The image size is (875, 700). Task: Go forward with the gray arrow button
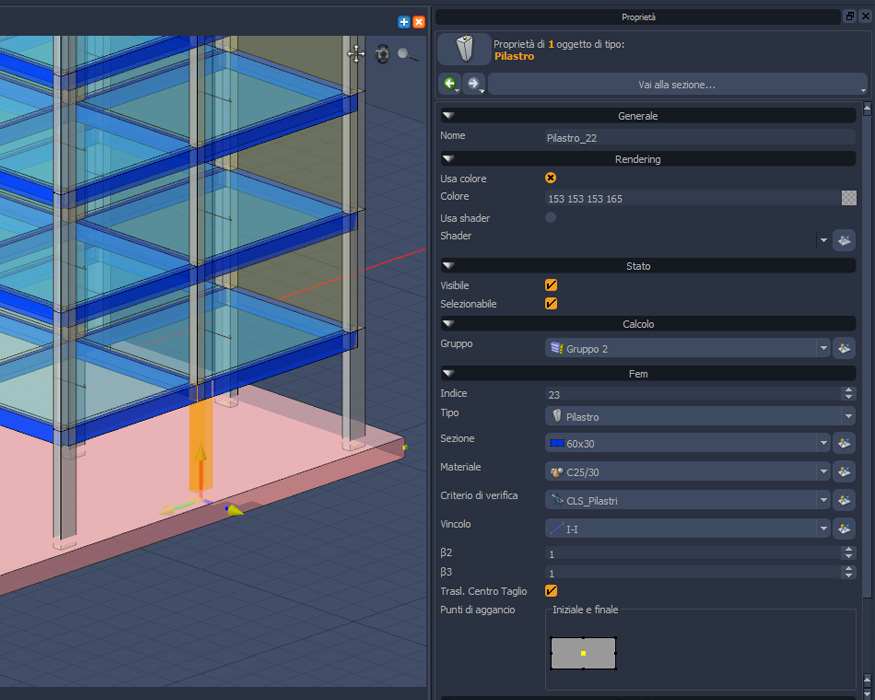click(473, 84)
